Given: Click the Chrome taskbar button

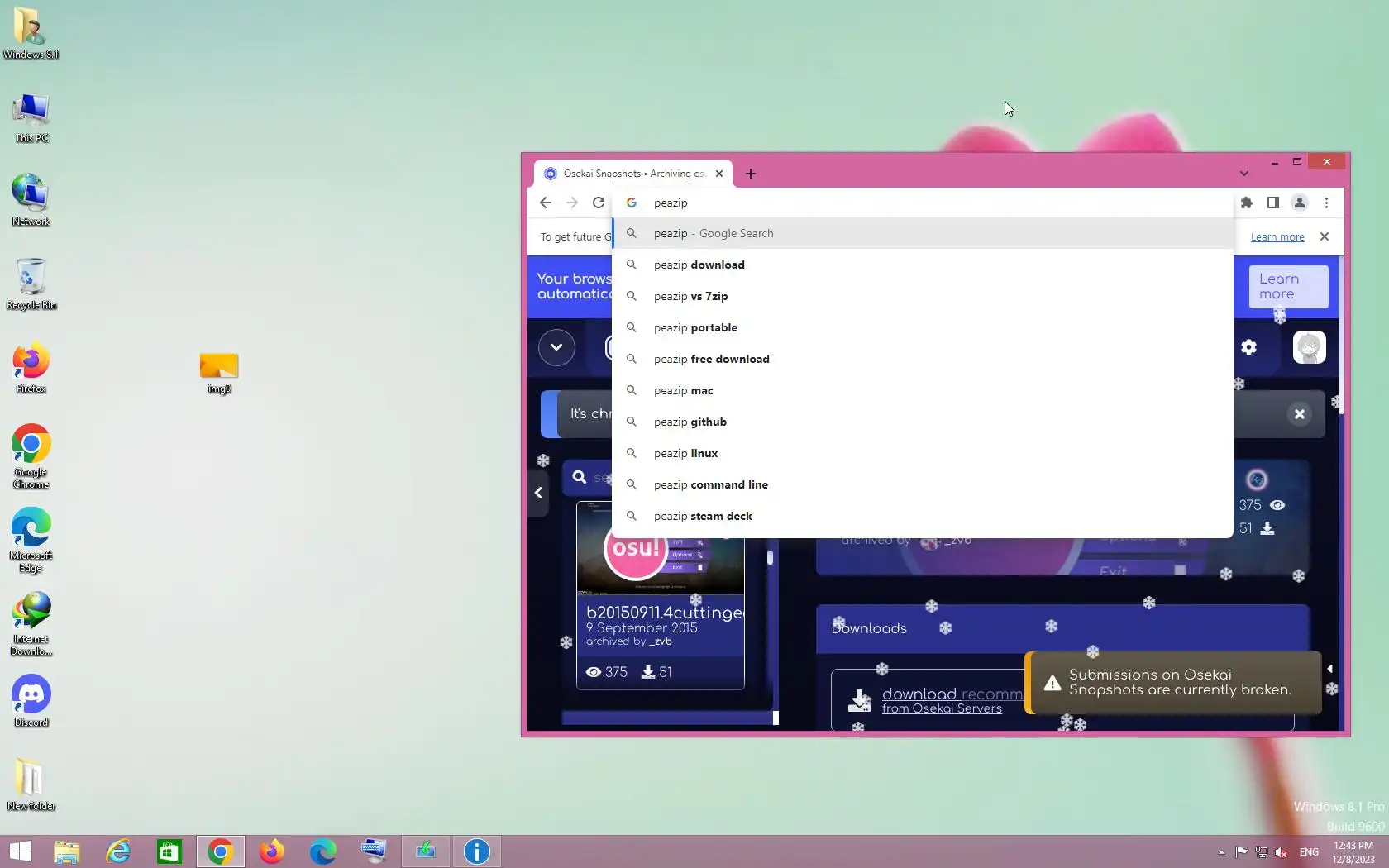Looking at the screenshot, I should [221, 851].
